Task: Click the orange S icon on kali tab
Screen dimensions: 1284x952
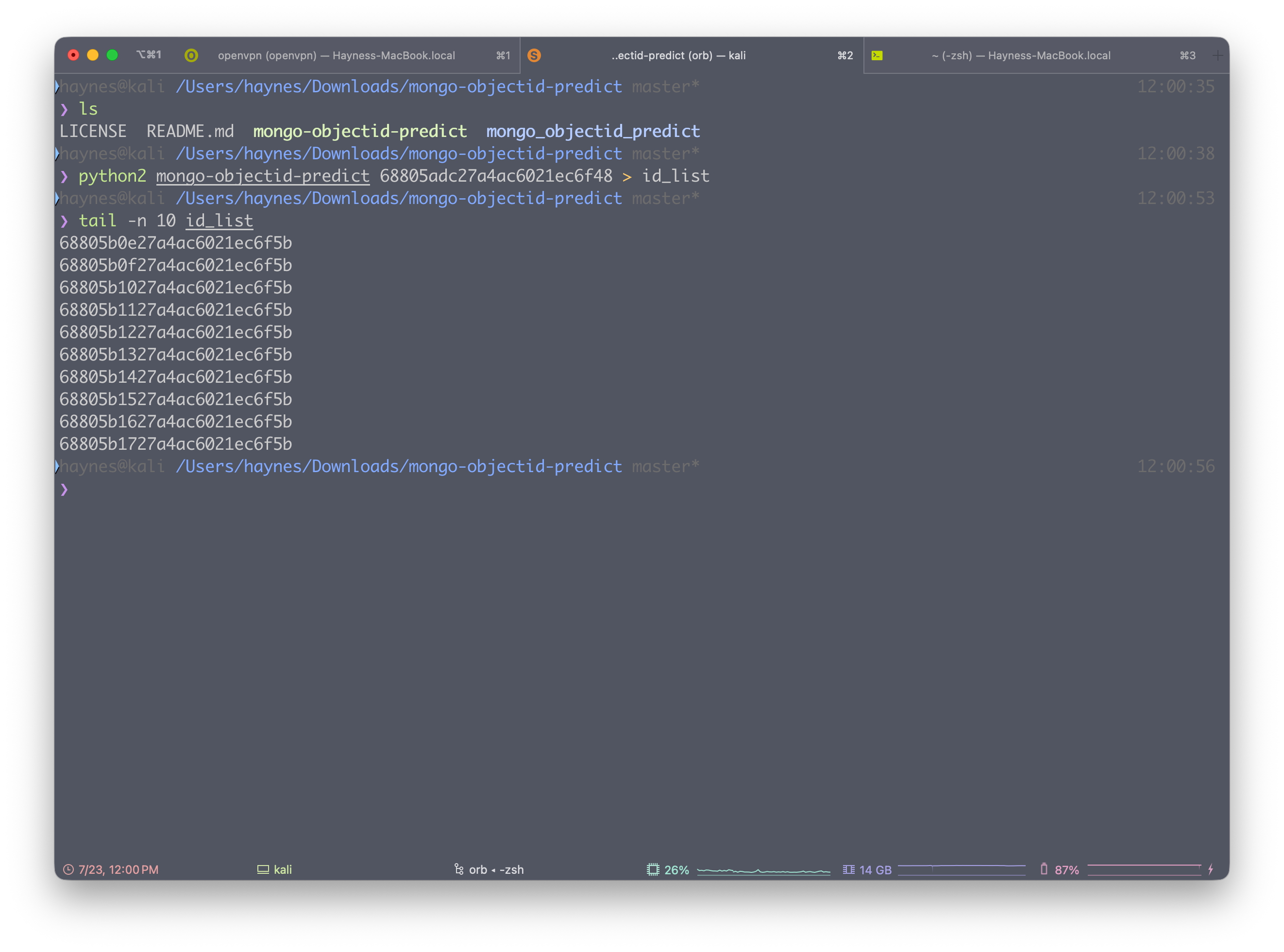Action: click(534, 55)
